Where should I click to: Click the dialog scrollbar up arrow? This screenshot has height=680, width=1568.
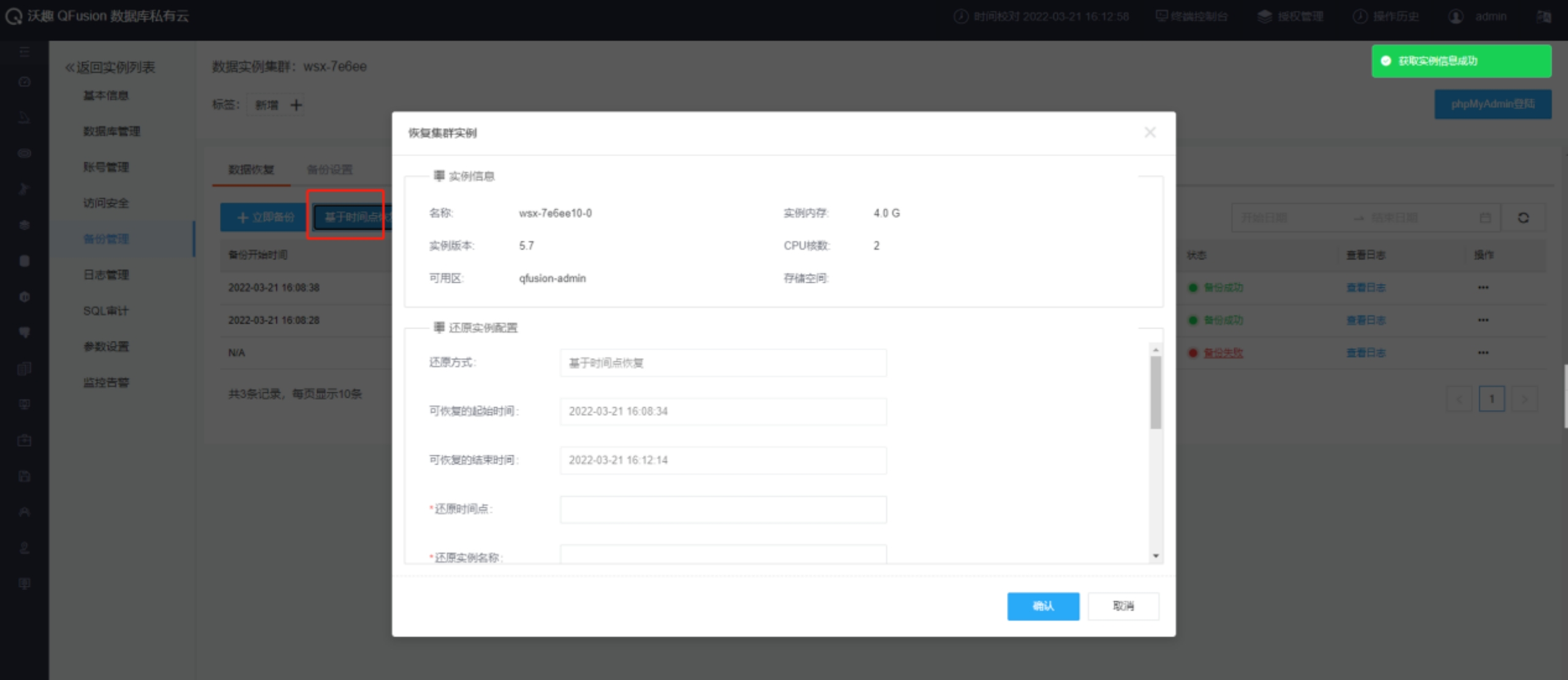click(1156, 349)
